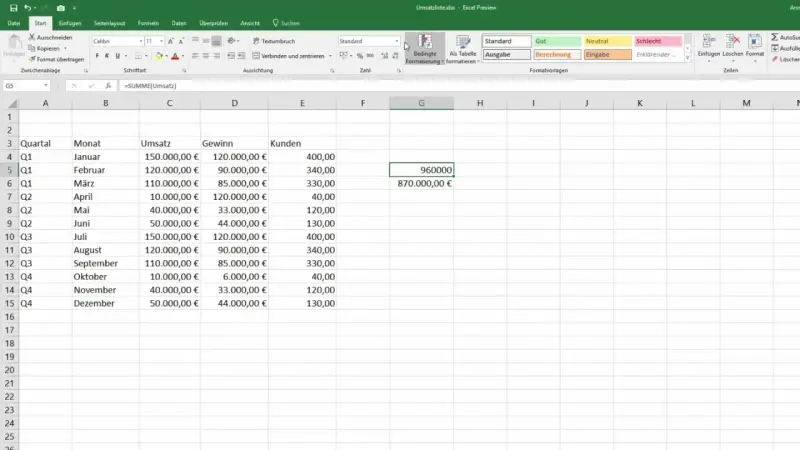Decrease font size with the smaller A icon
Screen dimensions: 800x450
click(x=181, y=41)
